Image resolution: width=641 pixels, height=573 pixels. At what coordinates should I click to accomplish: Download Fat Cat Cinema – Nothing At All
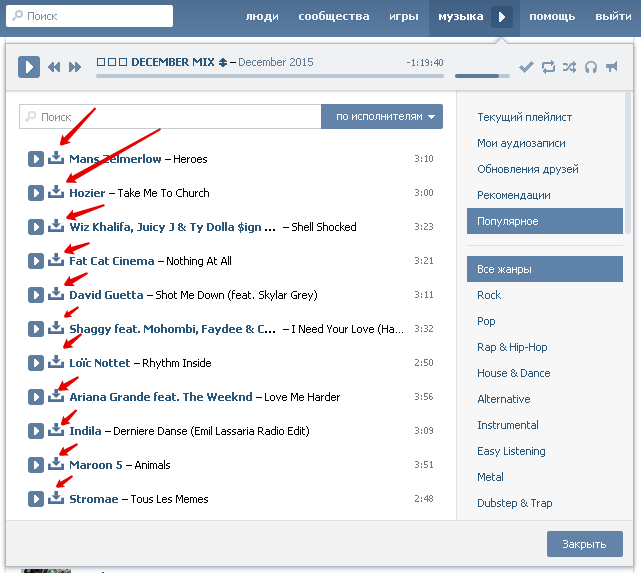[x=56, y=260]
